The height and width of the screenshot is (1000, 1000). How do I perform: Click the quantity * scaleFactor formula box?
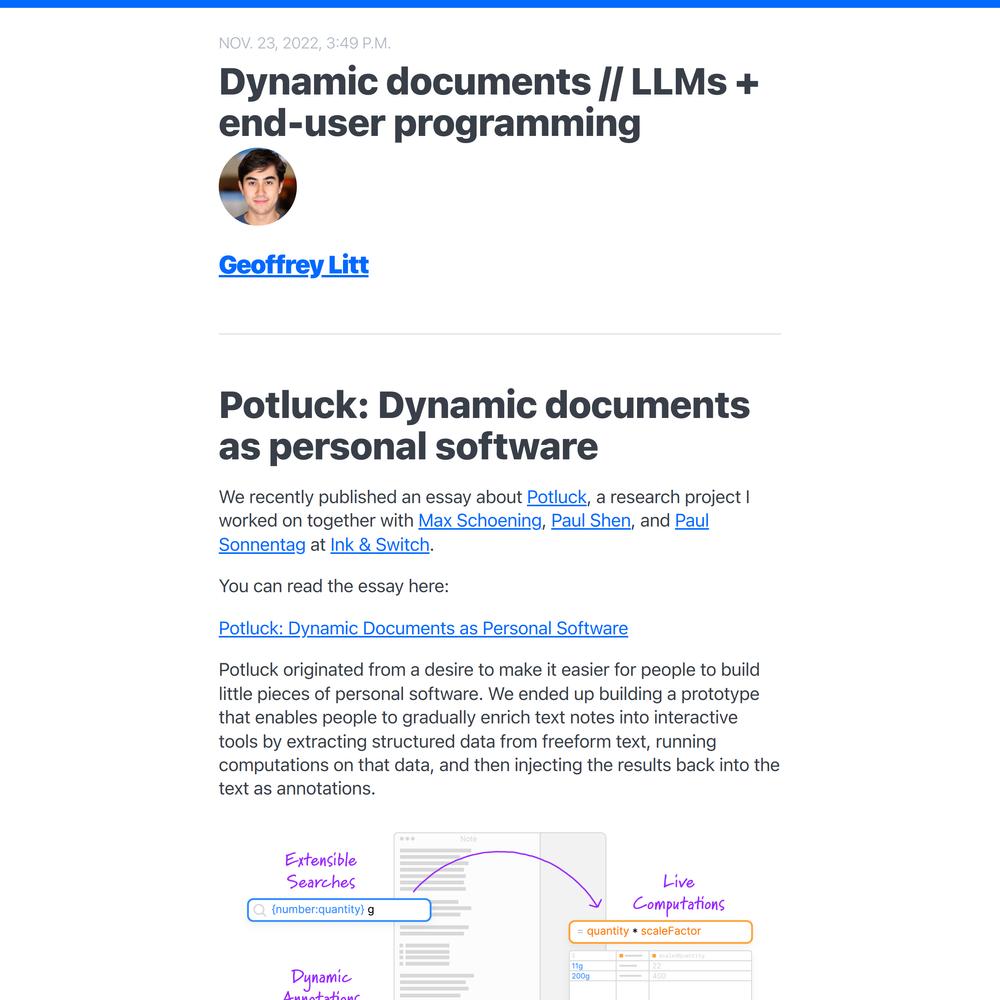[661, 931]
